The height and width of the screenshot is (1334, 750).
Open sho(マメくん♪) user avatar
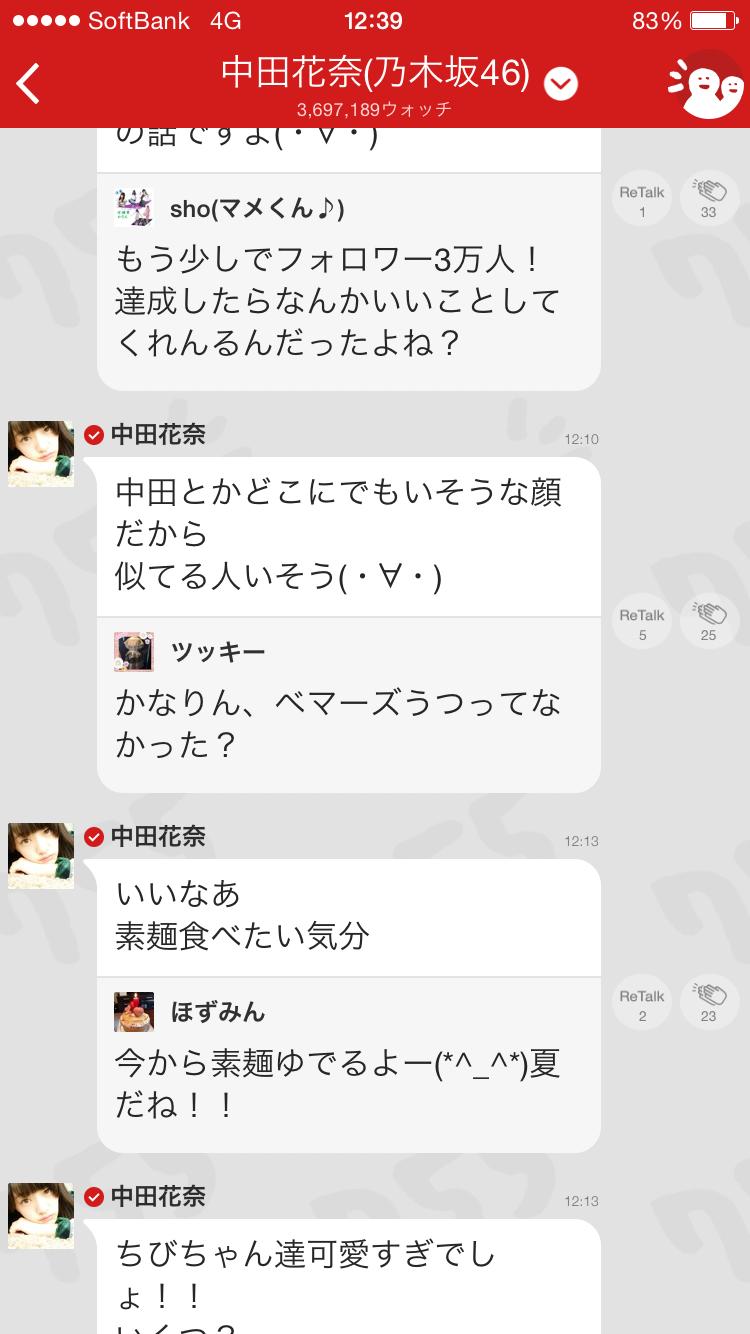pos(134,207)
